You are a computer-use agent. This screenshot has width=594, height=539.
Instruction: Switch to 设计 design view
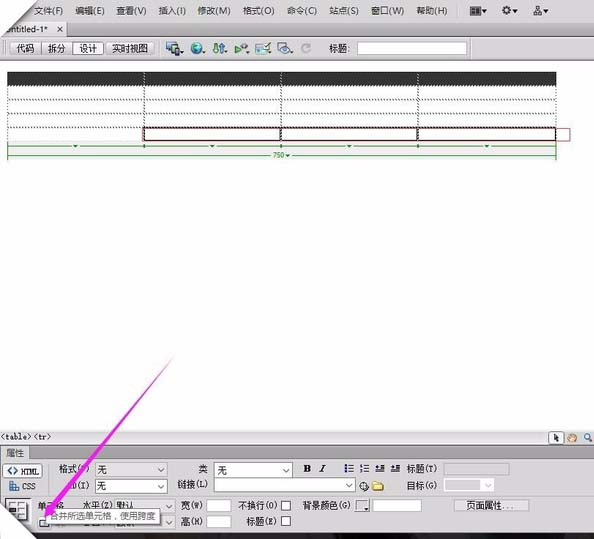pyautogui.click(x=88, y=48)
